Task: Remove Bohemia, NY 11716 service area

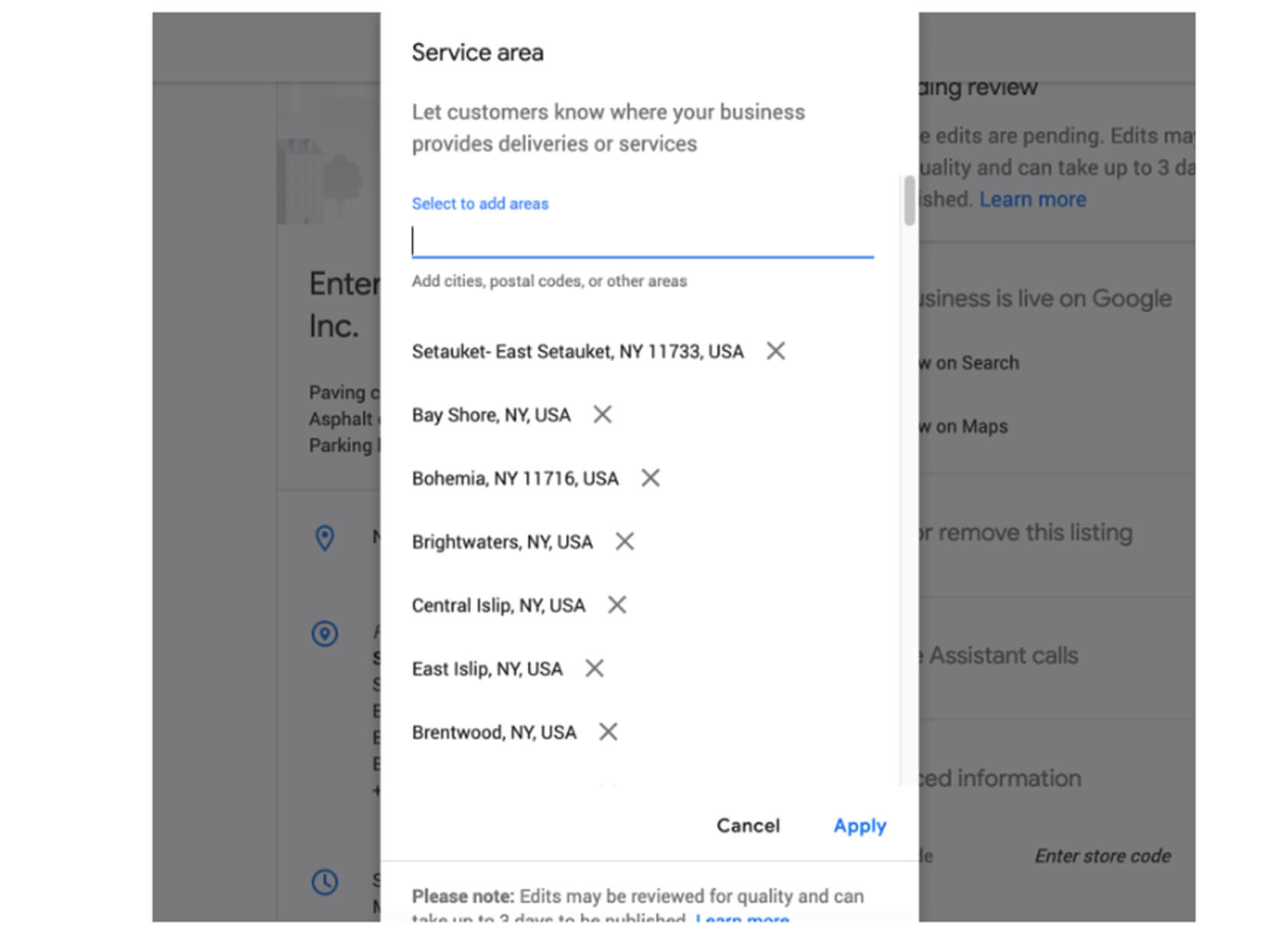Action: (x=650, y=478)
